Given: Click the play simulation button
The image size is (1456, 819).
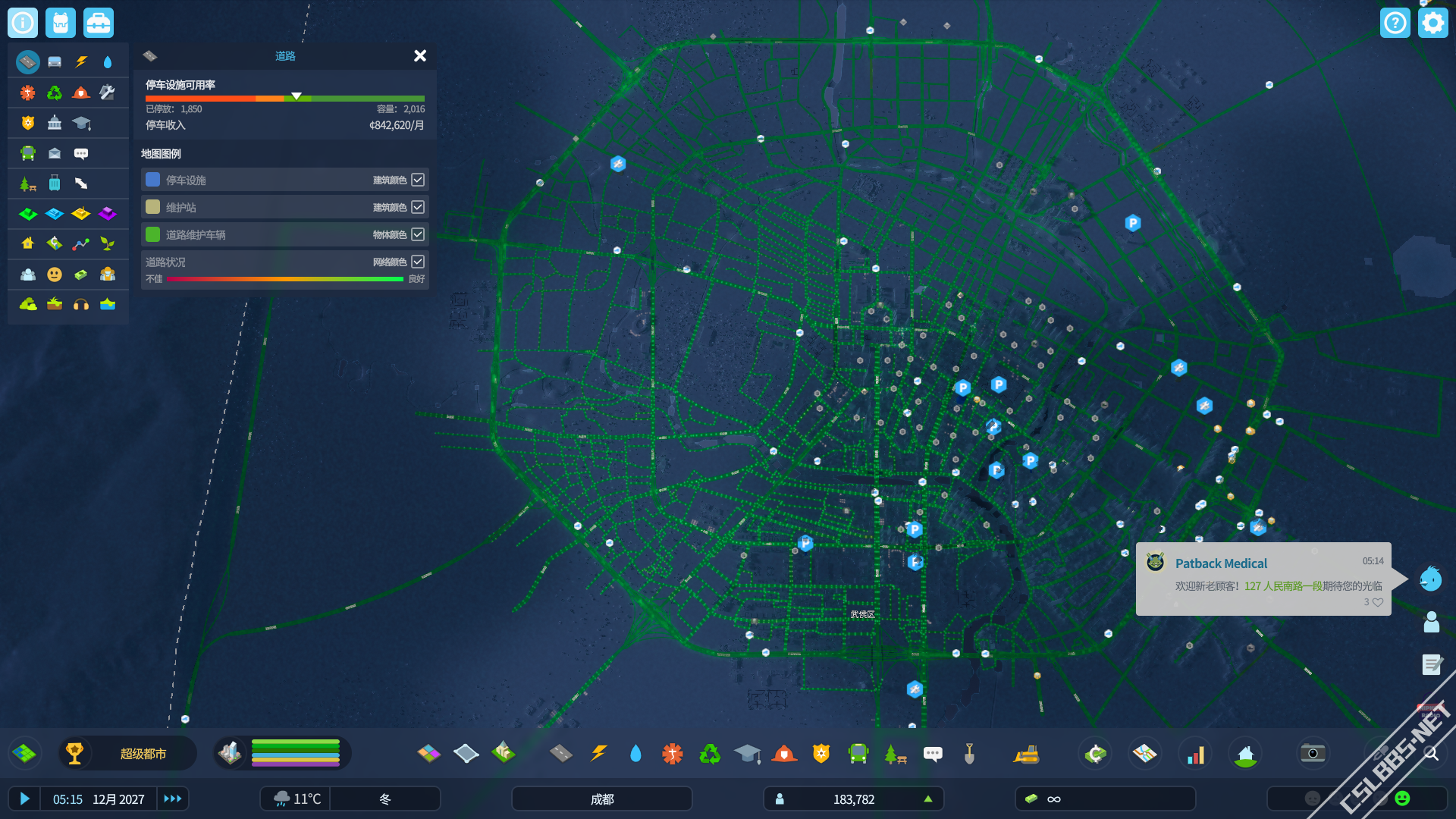Looking at the screenshot, I should click(x=24, y=799).
